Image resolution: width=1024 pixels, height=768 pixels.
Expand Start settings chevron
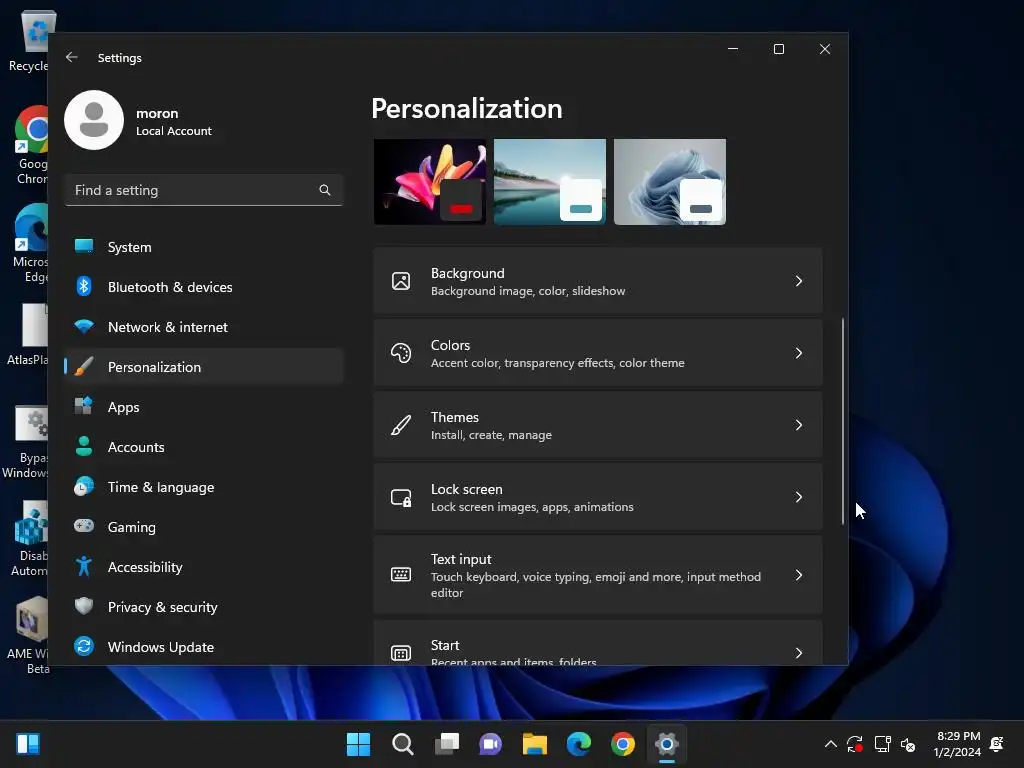(799, 653)
